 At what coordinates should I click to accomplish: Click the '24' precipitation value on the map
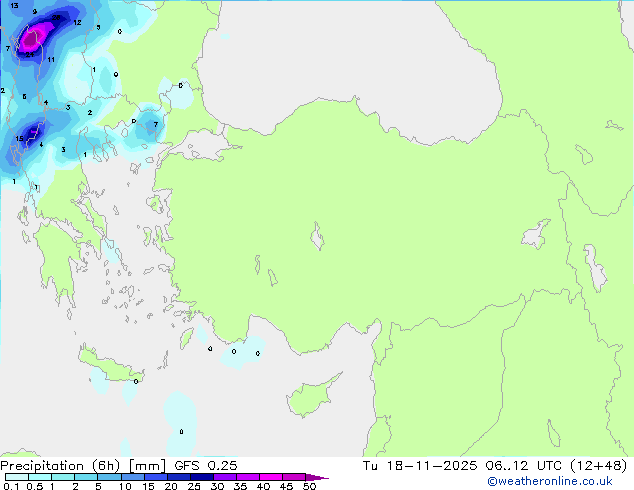[x=30, y=55]
